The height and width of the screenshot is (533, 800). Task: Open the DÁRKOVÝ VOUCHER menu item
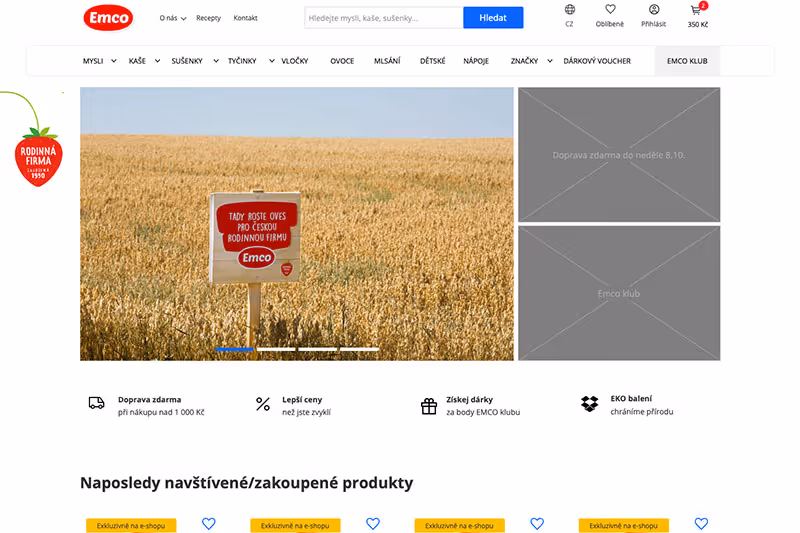tap(597, 61)
